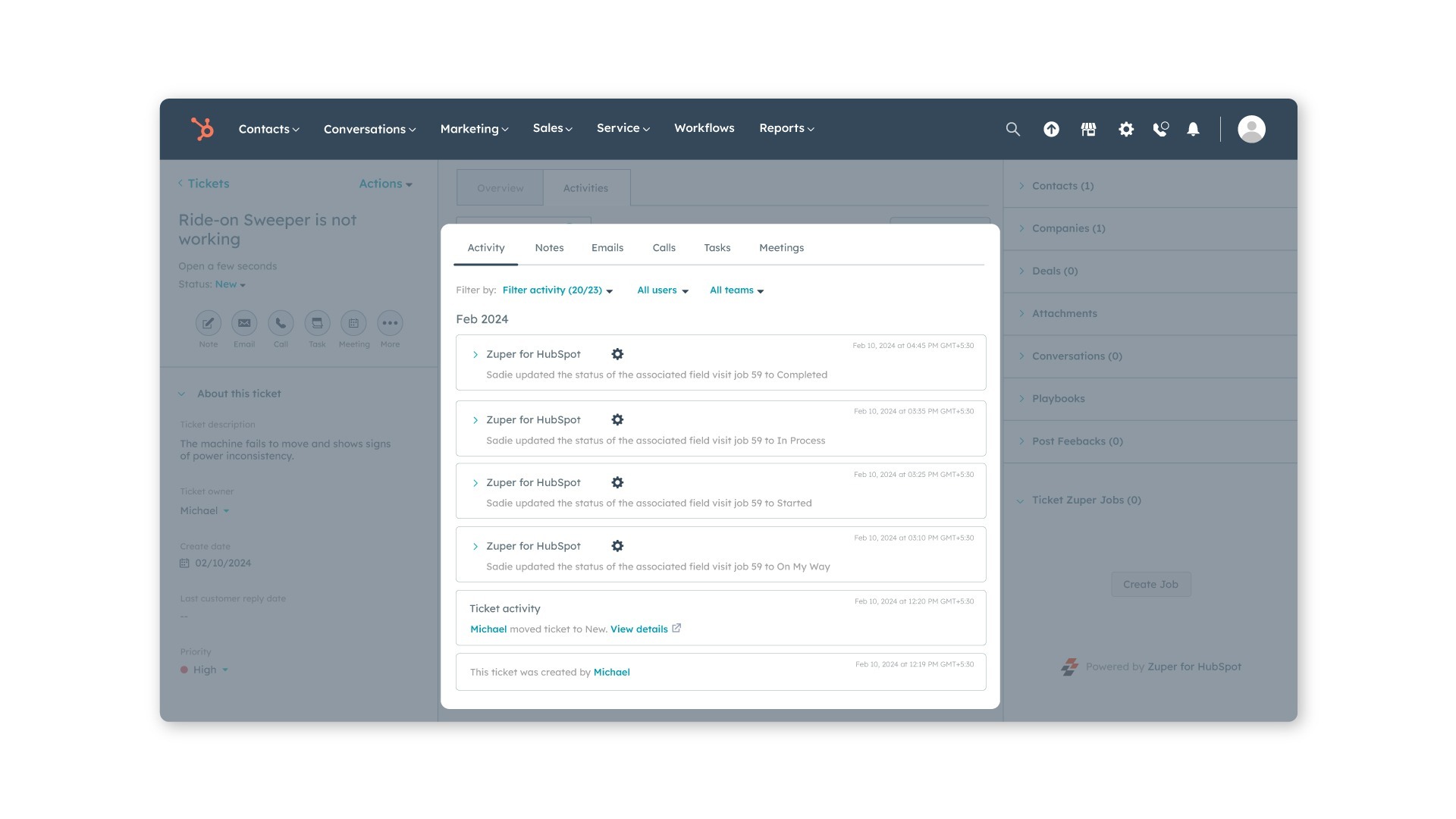Open the Filter activity (20/23) dropdown
Viewport: 1456px width, 819px height.
click(557, 290)
